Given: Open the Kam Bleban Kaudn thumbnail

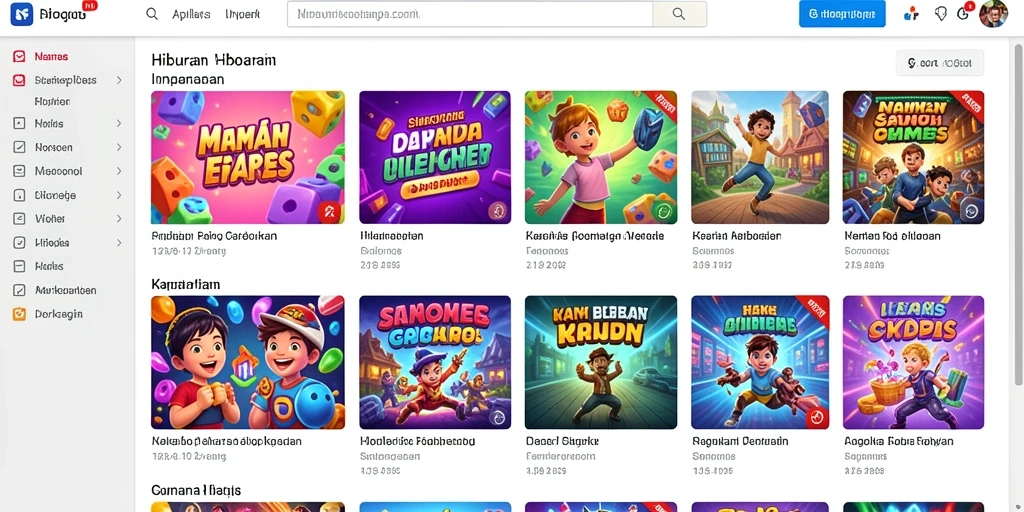Looking at the screenshot, I should pyautogui.click(x=601, y=362).
